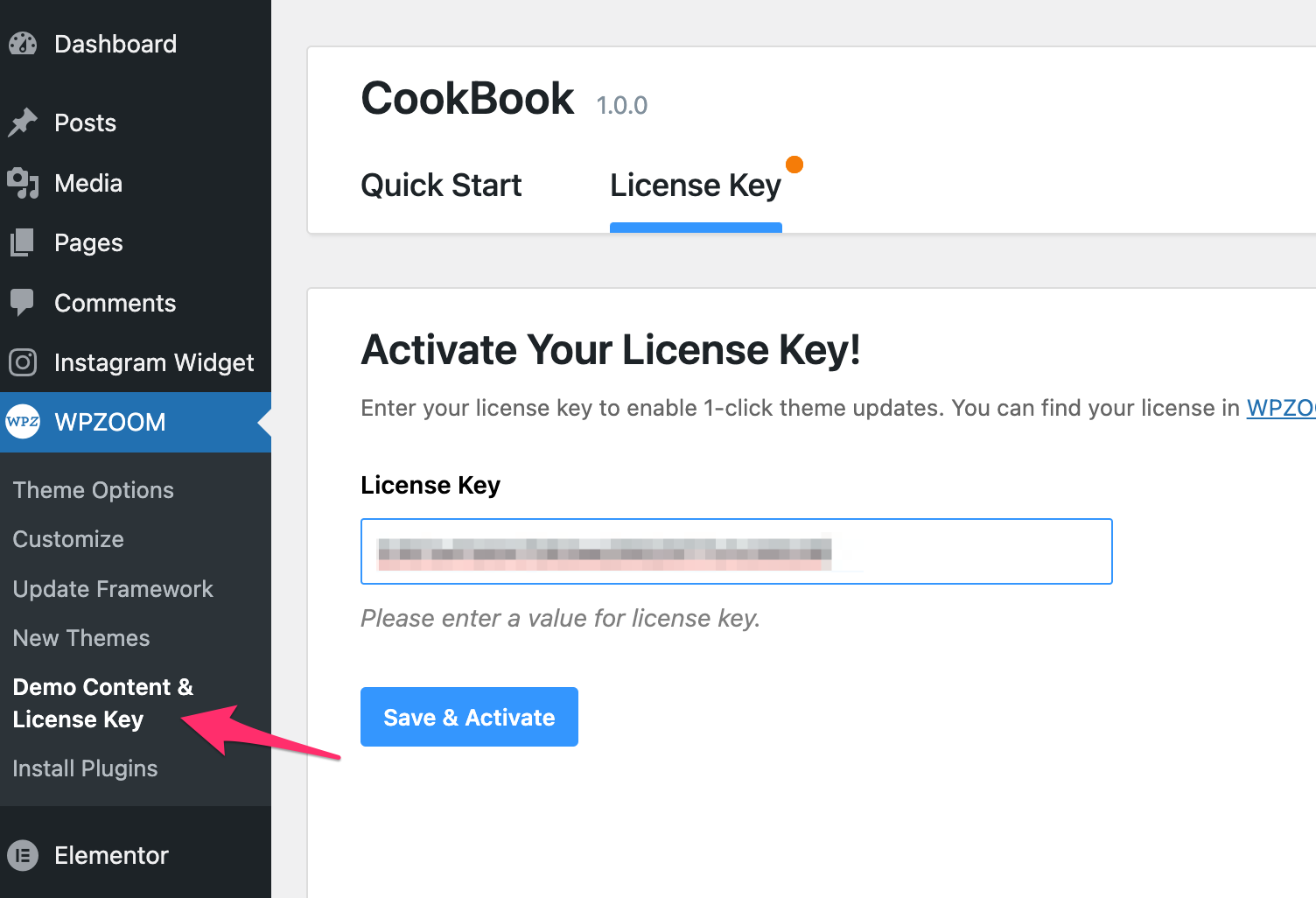This screenshot has width=1316, height=898.
Task: Browse New Themes
Action: [x=80, y=638]
